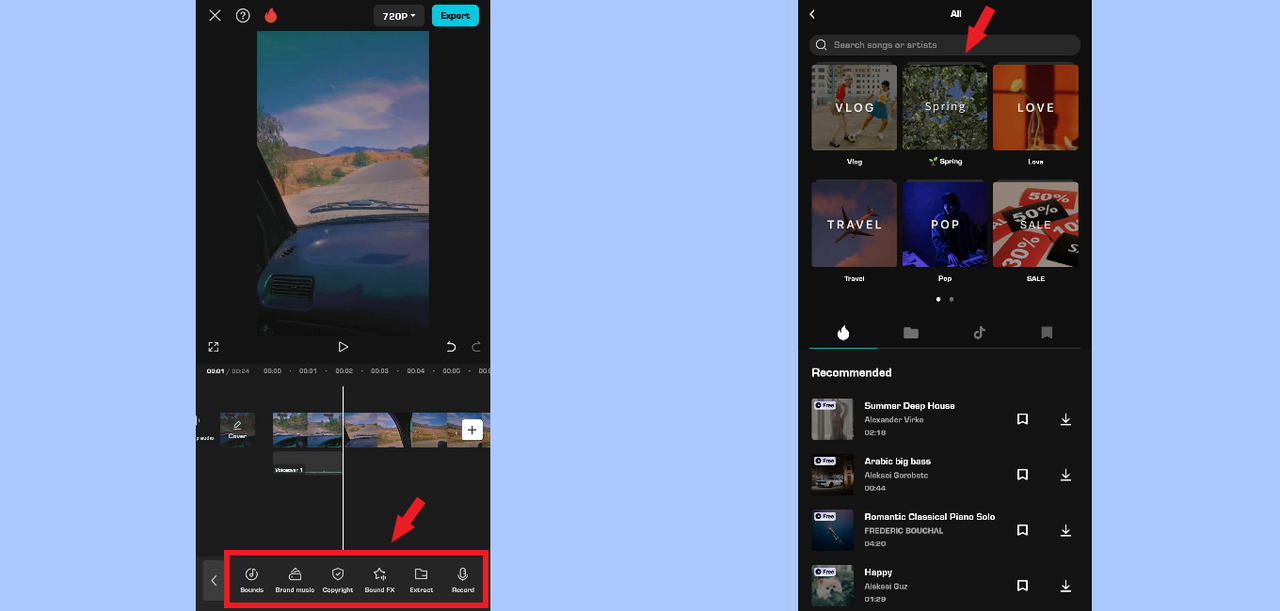
Task: Click the Happy track cover thumbnail
Action: click(x=832, y=586)
